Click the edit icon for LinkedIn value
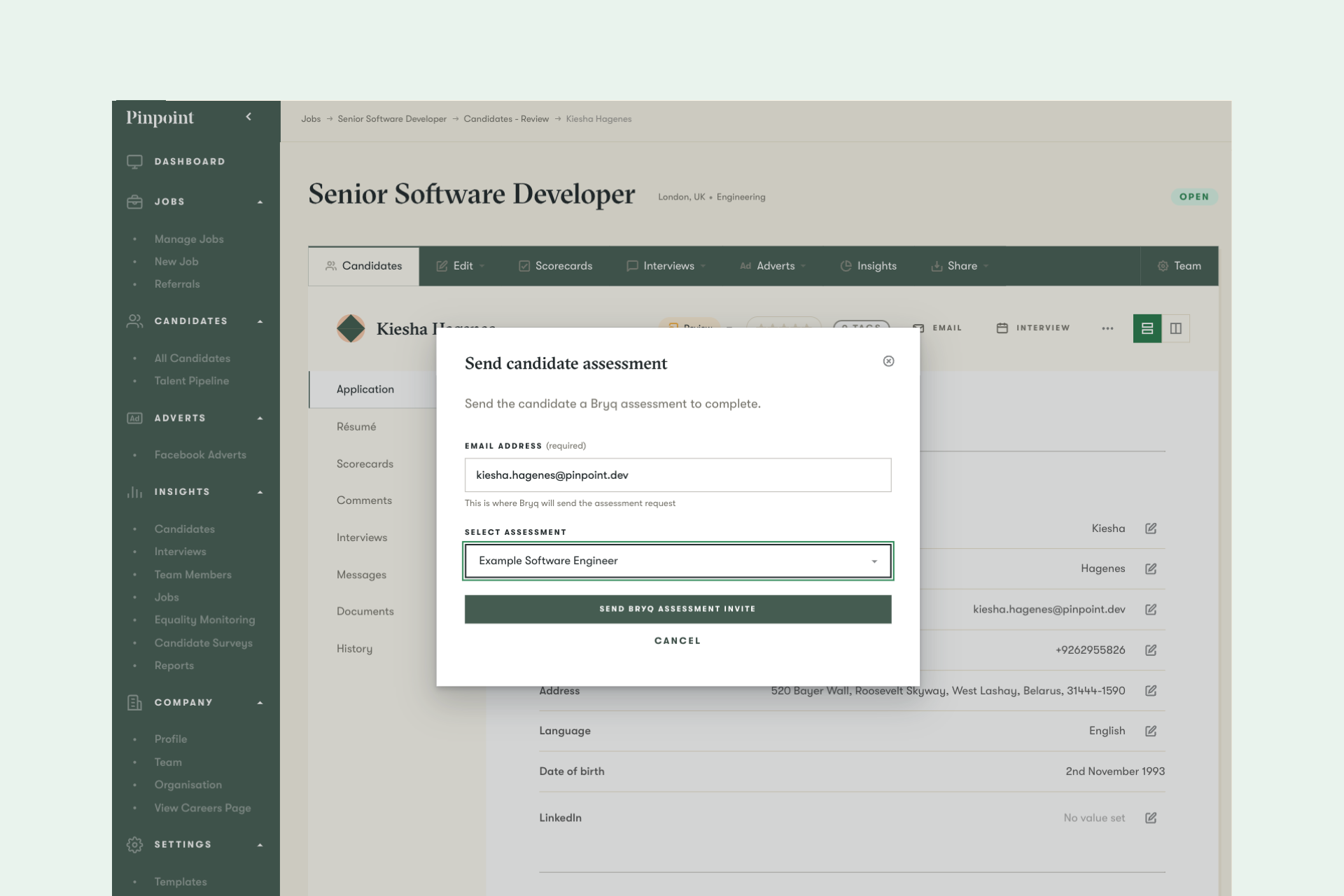 point(1150,818)
